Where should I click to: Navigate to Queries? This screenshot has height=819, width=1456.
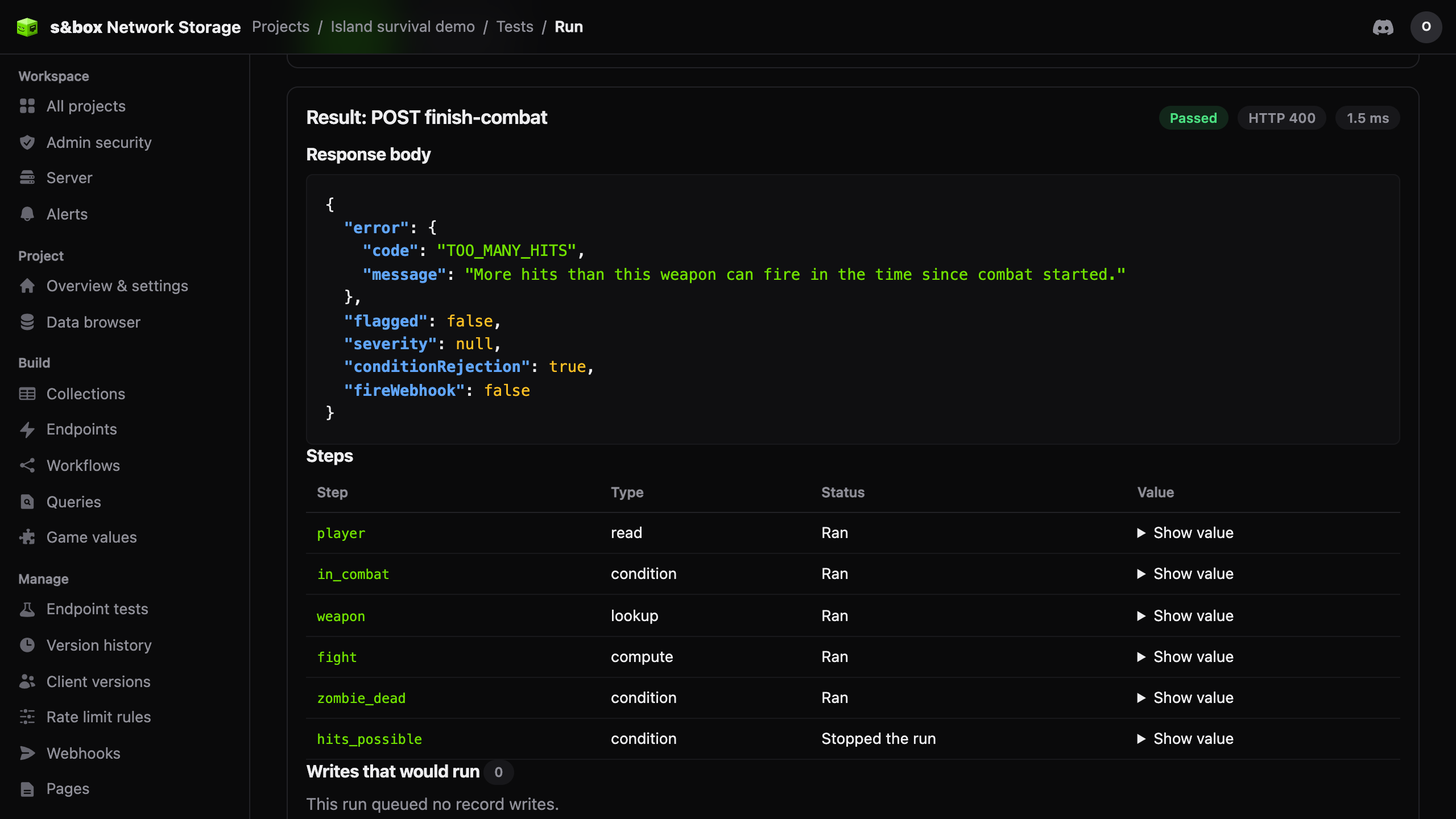[74, 502]
